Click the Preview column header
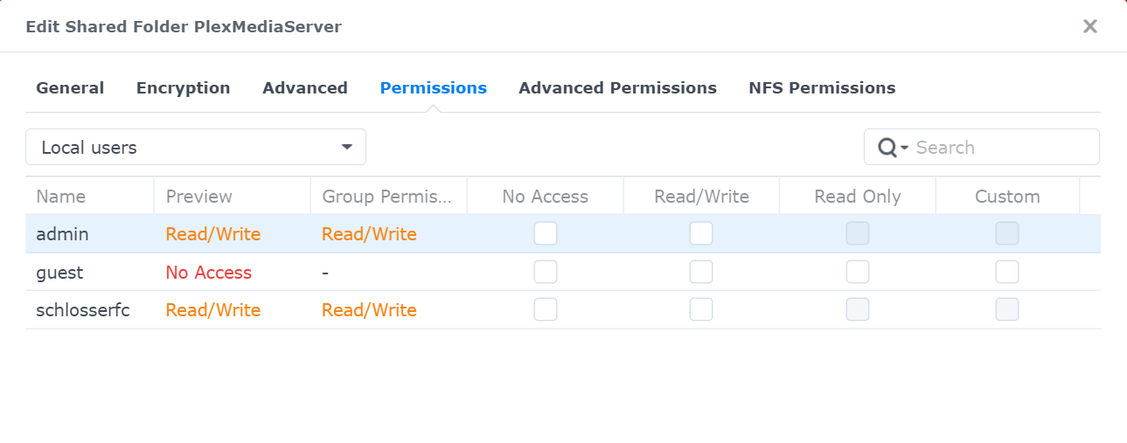 pyautogui.click(x=199, y=197)
